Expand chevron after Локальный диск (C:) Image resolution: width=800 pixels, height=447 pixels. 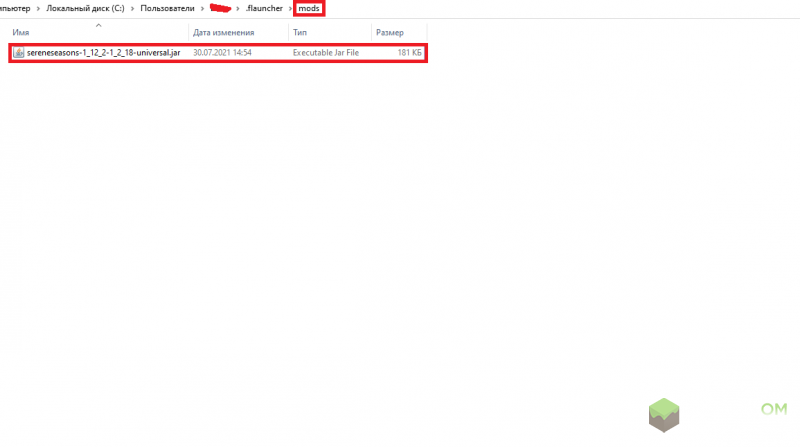(133, 8)
